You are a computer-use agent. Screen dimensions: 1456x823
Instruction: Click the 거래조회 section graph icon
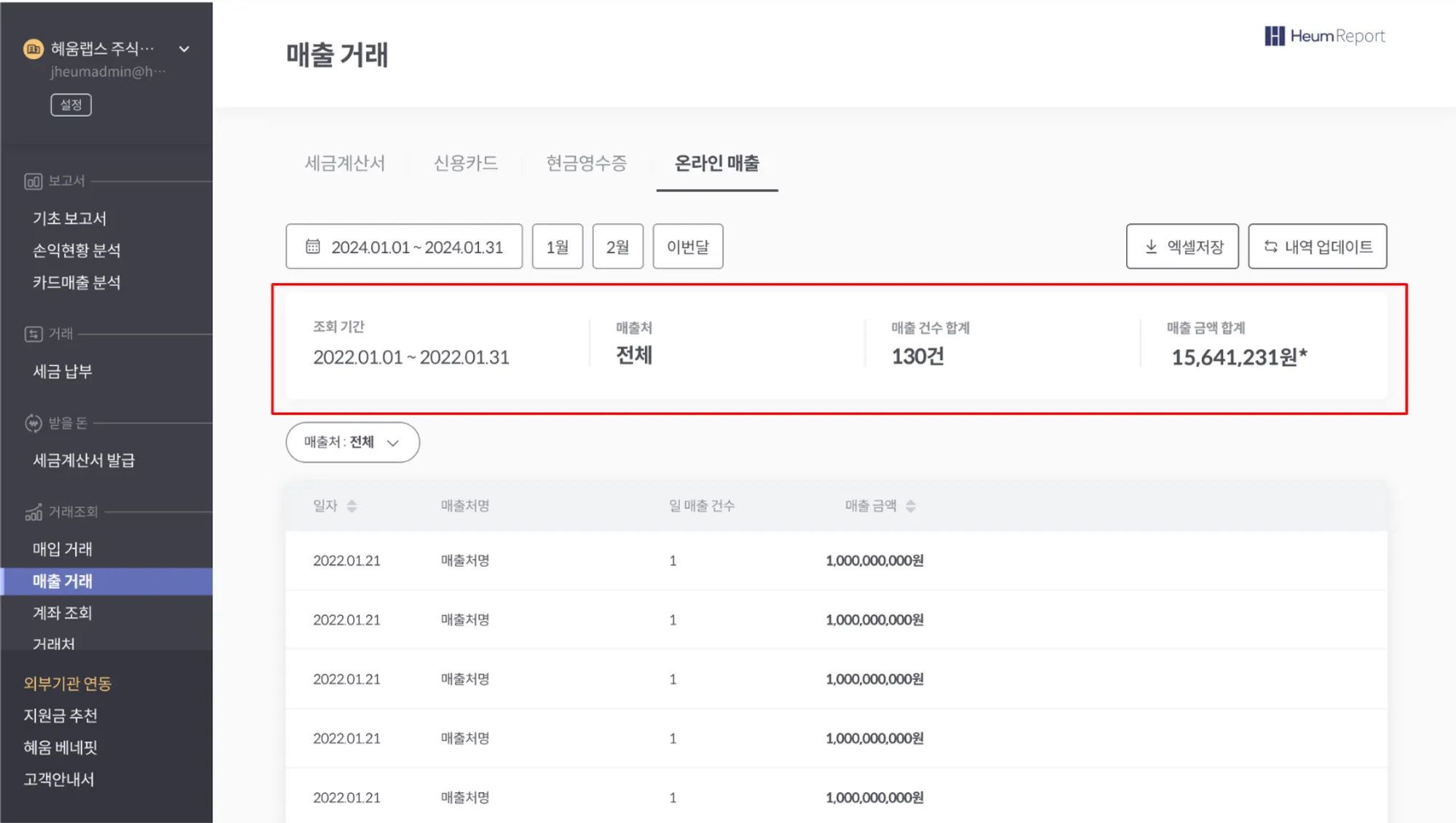coord(33,512)
